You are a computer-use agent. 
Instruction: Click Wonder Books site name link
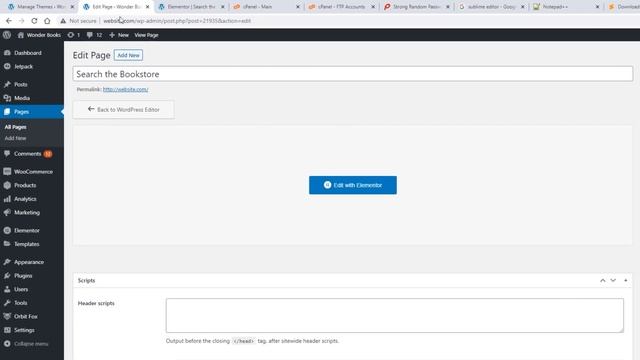pos(44,35)
